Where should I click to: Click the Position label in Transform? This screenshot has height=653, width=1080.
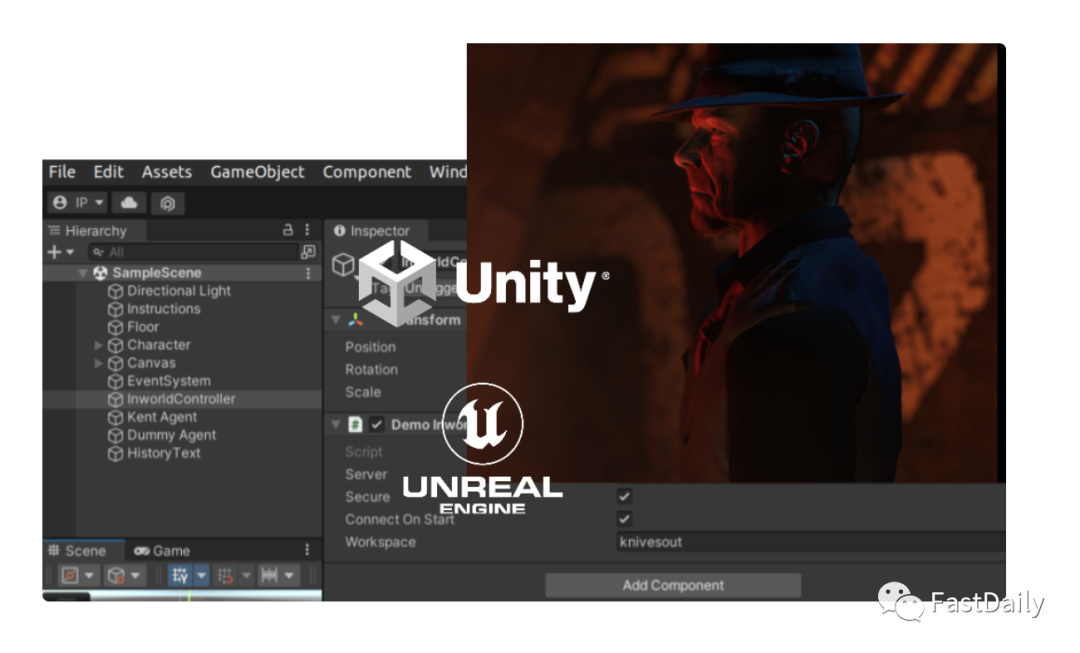[371, 347]
